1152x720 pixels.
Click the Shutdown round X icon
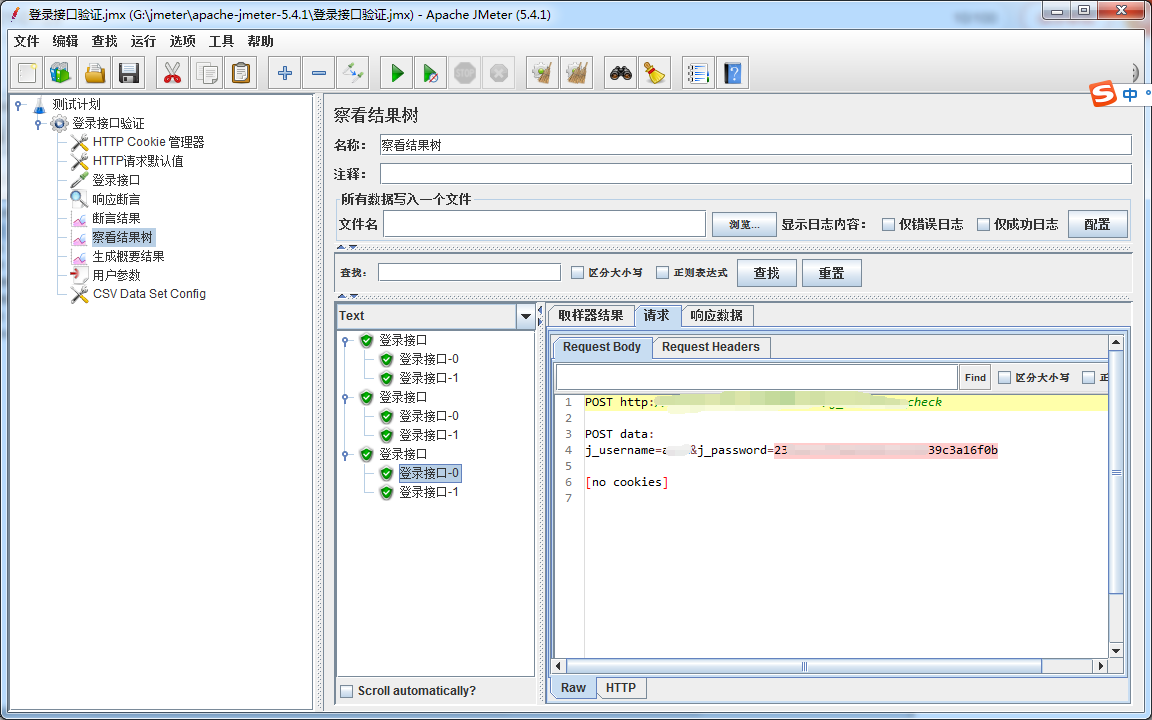pos(498,73)
